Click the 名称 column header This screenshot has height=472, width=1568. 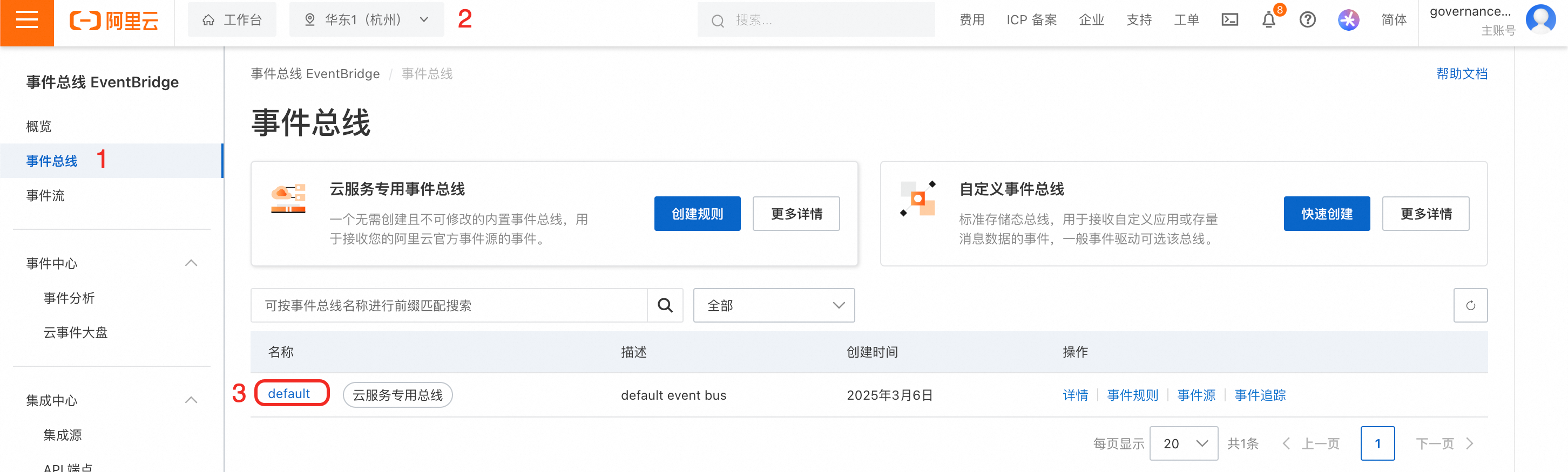coord(281,352)
